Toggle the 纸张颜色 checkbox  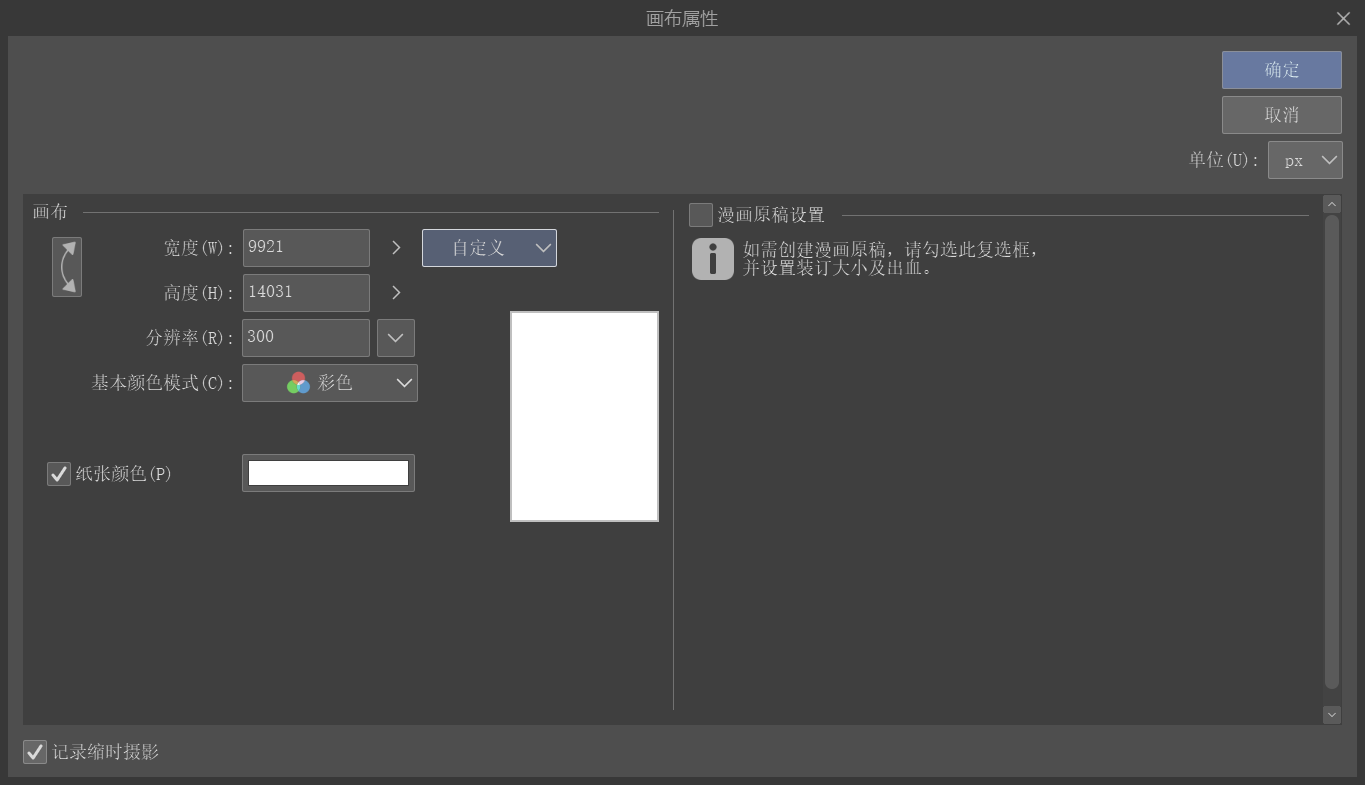(x=59, y=474)
